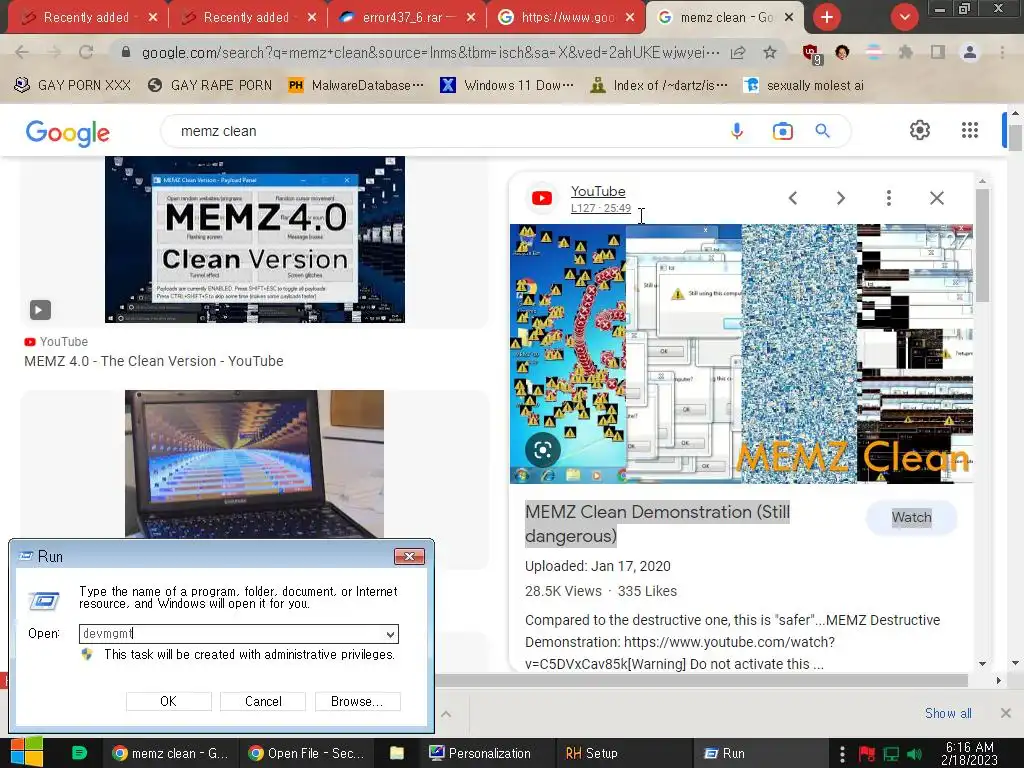Click the browser back arrow

click(x=22, y=52)
